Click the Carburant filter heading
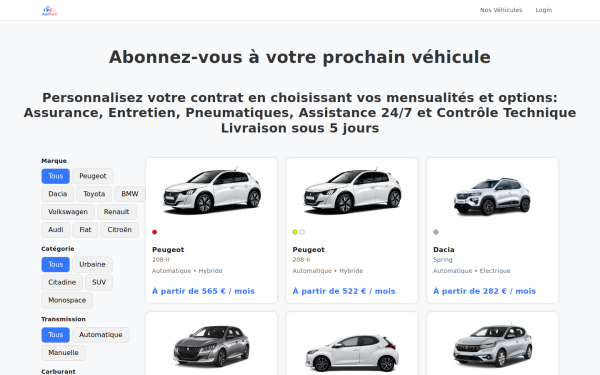 tap(59, 372)
